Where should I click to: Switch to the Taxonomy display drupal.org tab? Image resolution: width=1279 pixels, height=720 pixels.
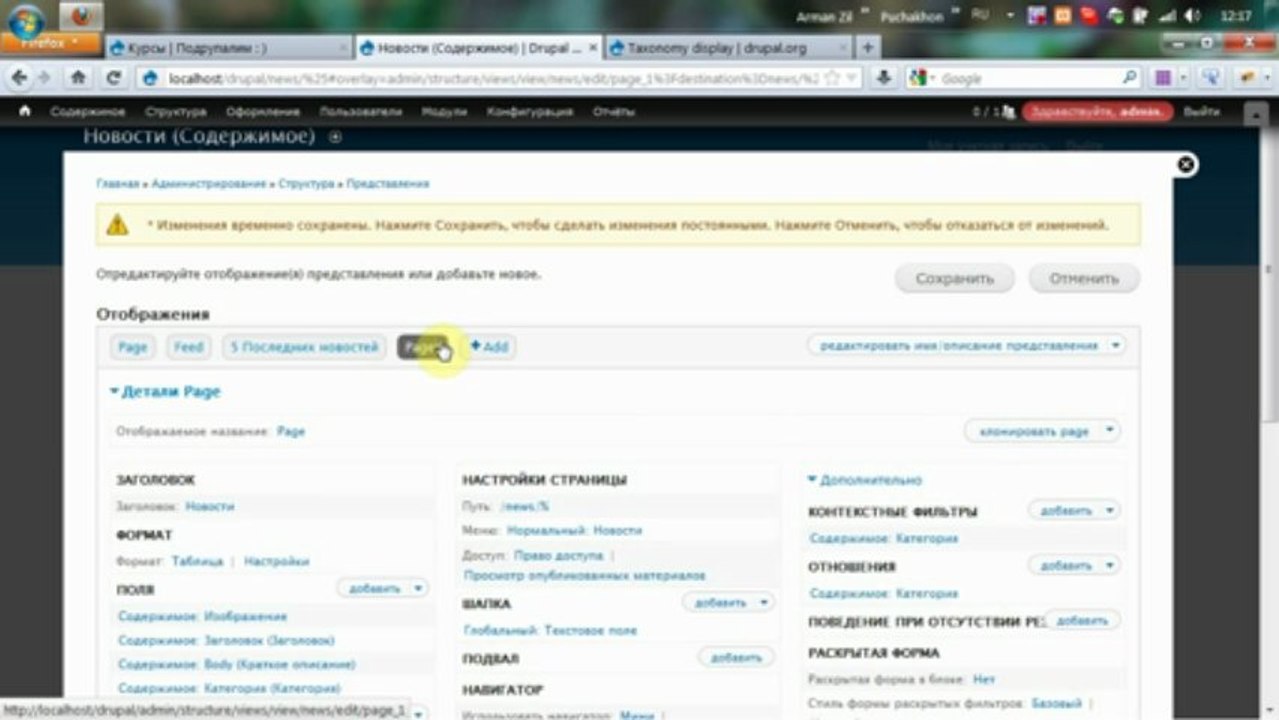pyautogui.click(x=730, y=47)
